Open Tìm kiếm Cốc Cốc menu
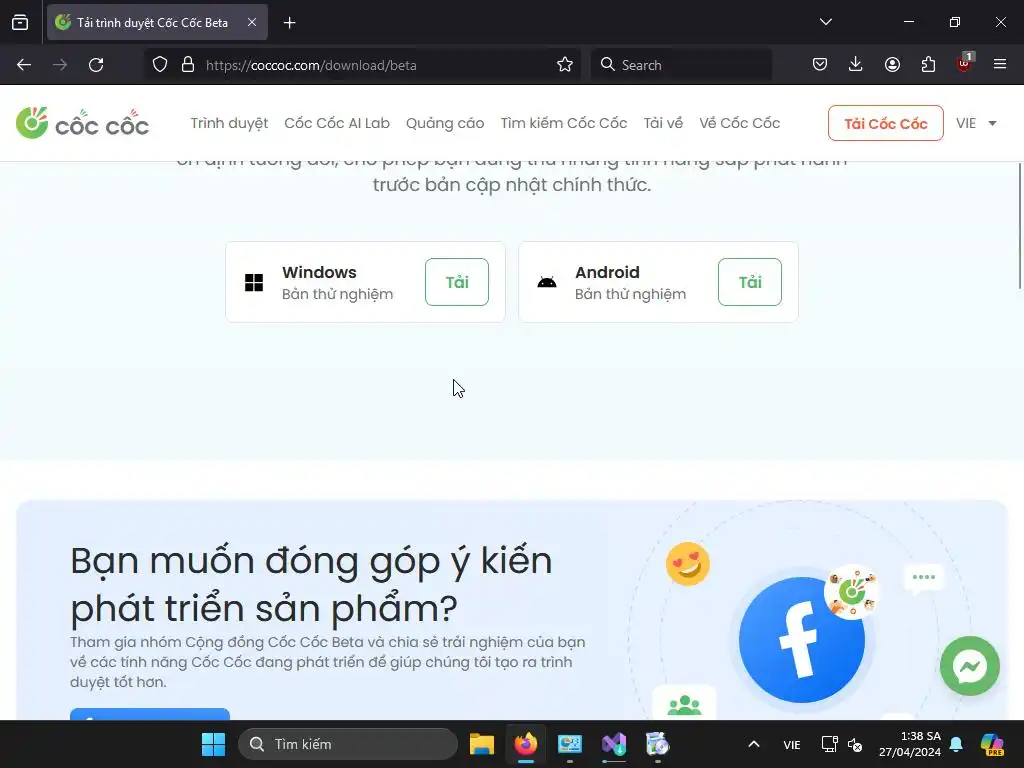Image resolution: width=1024 pixels, height=768 pixels. [564, 123]
